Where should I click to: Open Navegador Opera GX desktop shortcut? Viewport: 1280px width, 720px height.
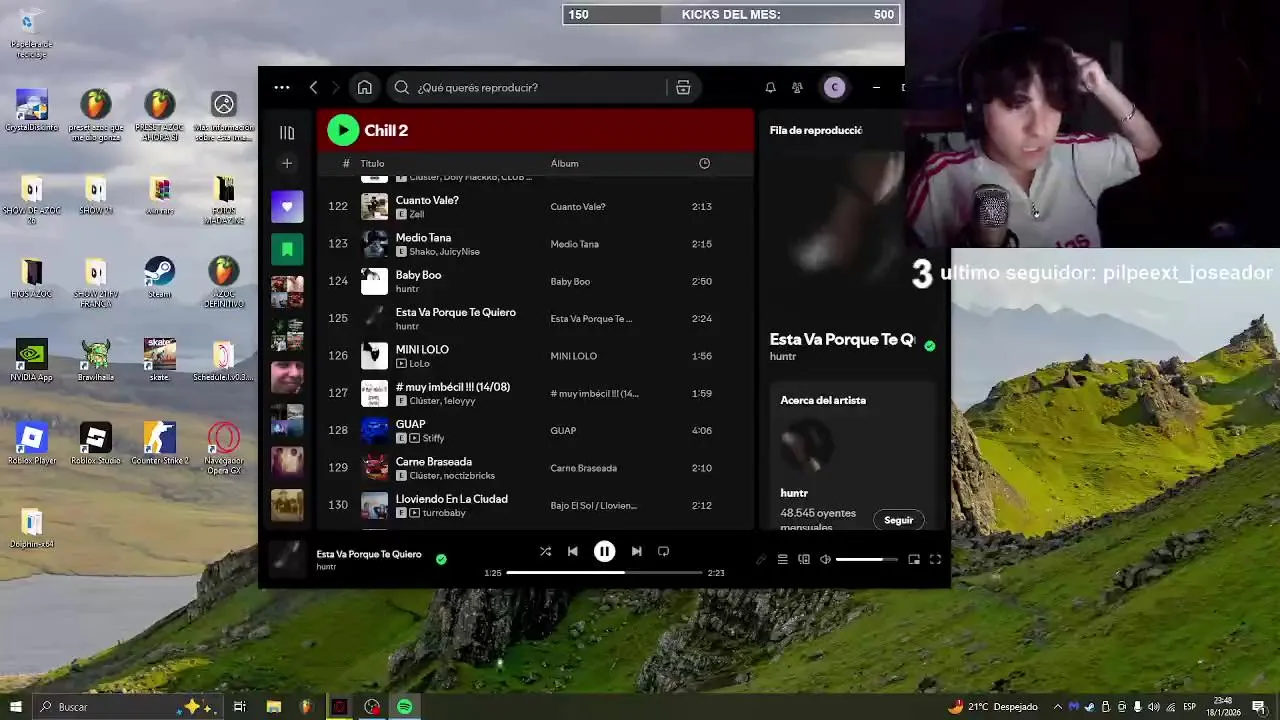[x=224, y=448]
